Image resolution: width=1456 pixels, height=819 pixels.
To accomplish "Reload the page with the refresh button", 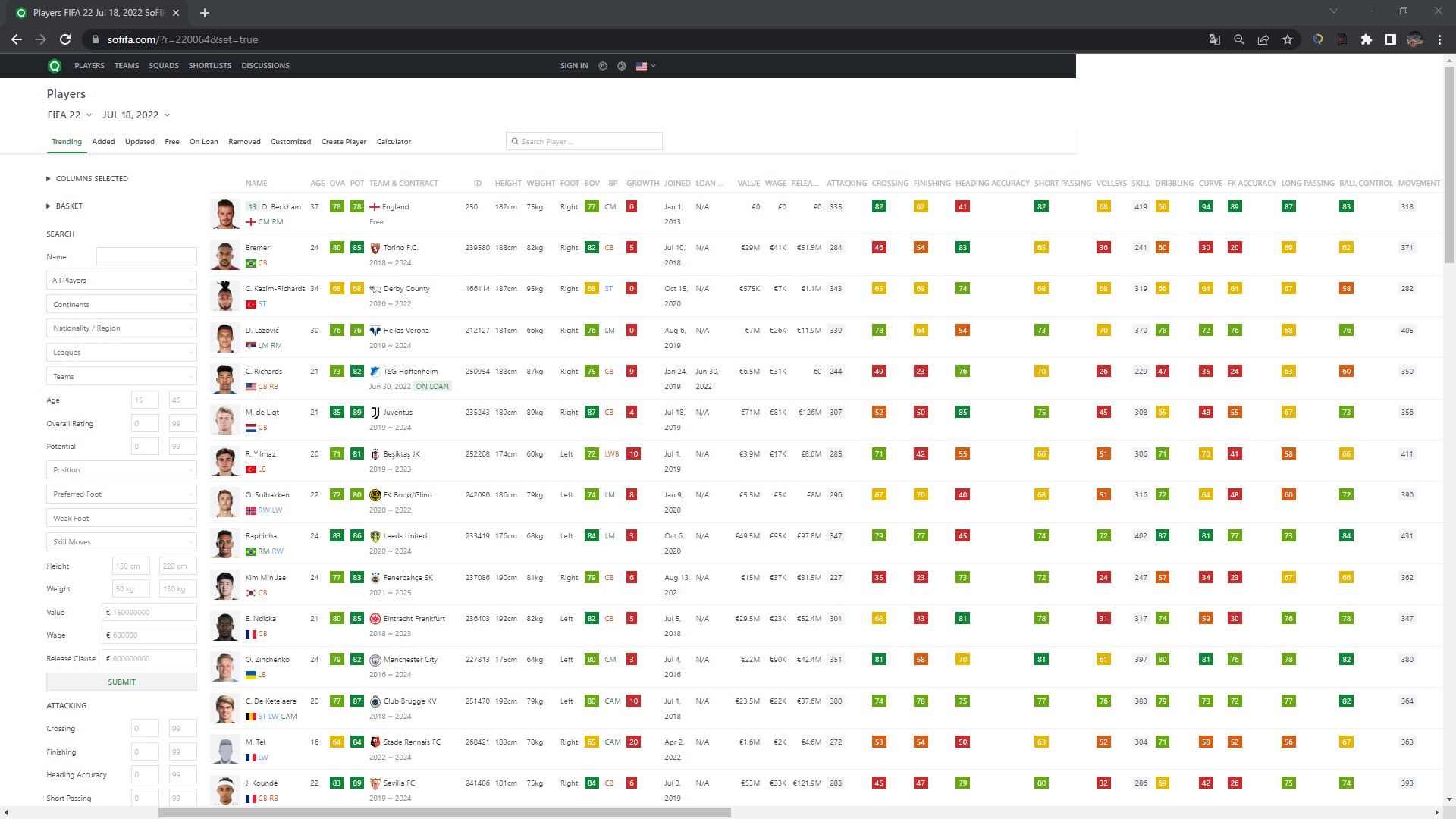I will click(x=65, y=39).
